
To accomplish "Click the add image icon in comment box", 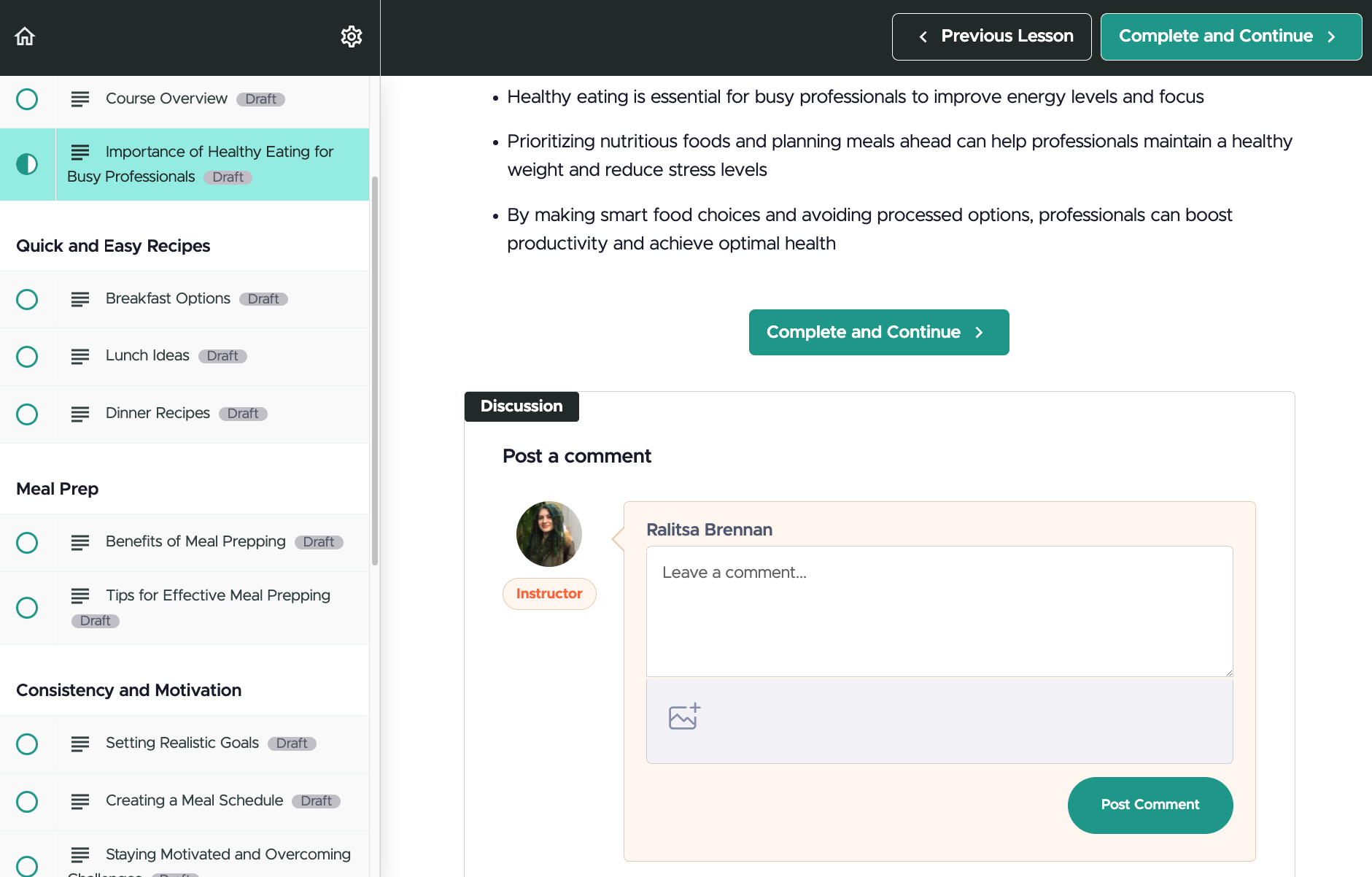I will click(x=684, y=716).
